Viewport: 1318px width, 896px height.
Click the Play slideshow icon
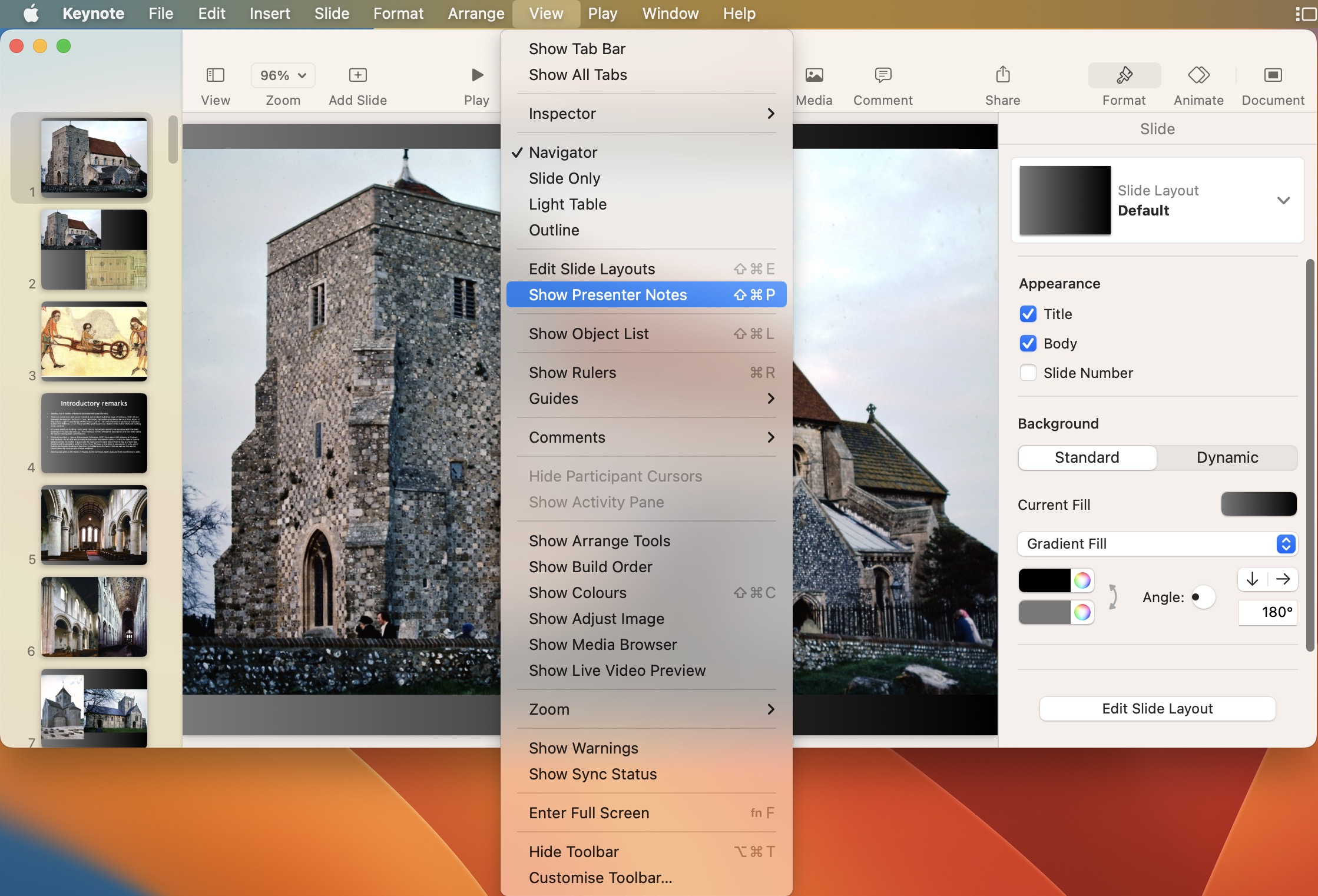(x=477, y=75)
